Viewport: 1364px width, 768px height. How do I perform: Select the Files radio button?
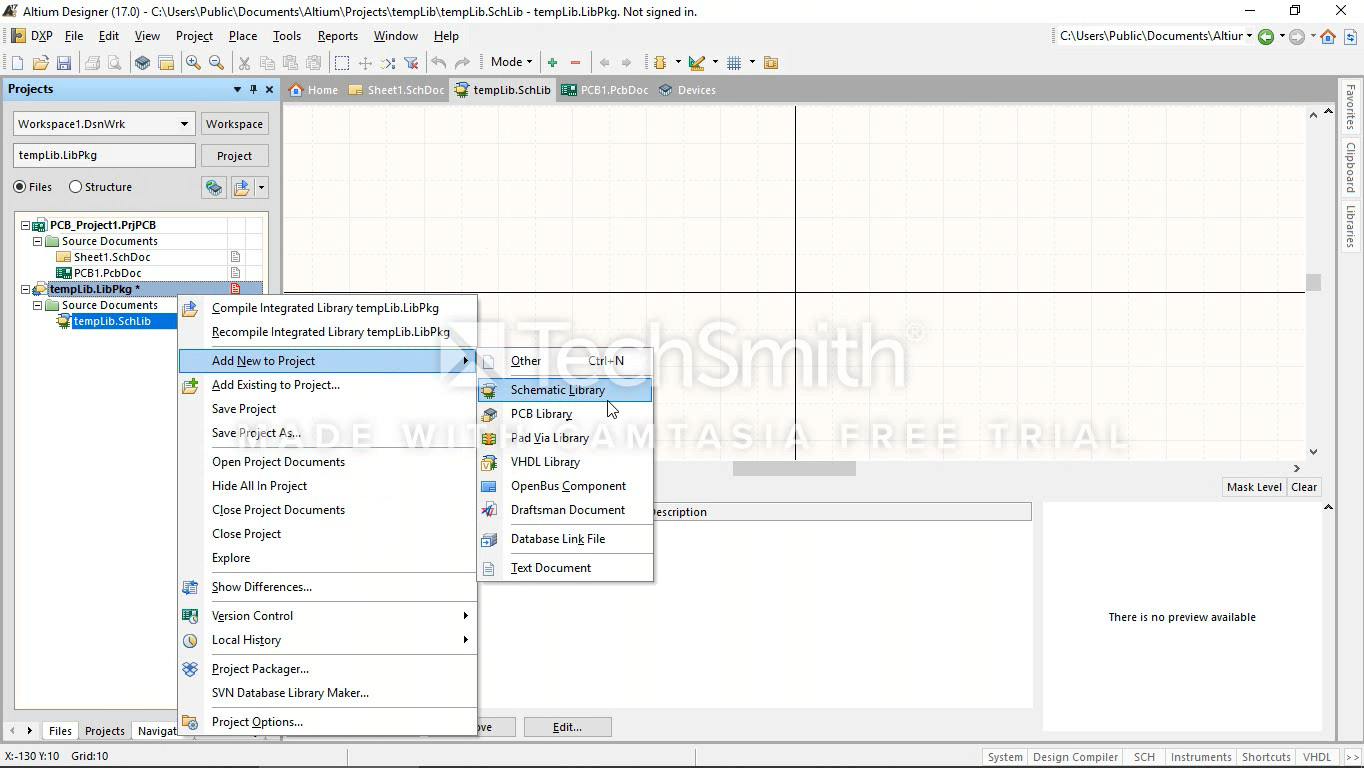coord(20,187)
